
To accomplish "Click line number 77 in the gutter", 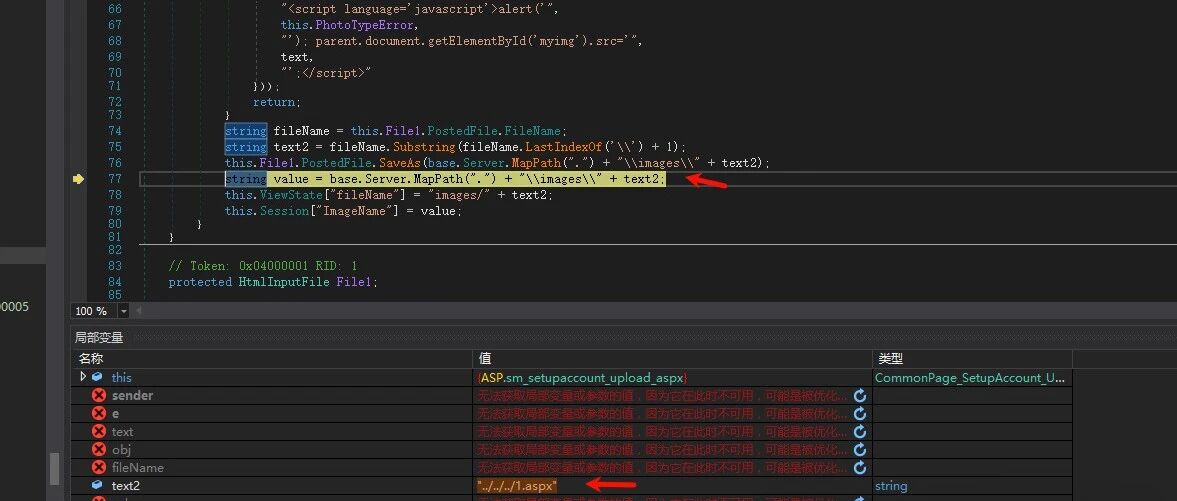I will [x=114, y=179].
